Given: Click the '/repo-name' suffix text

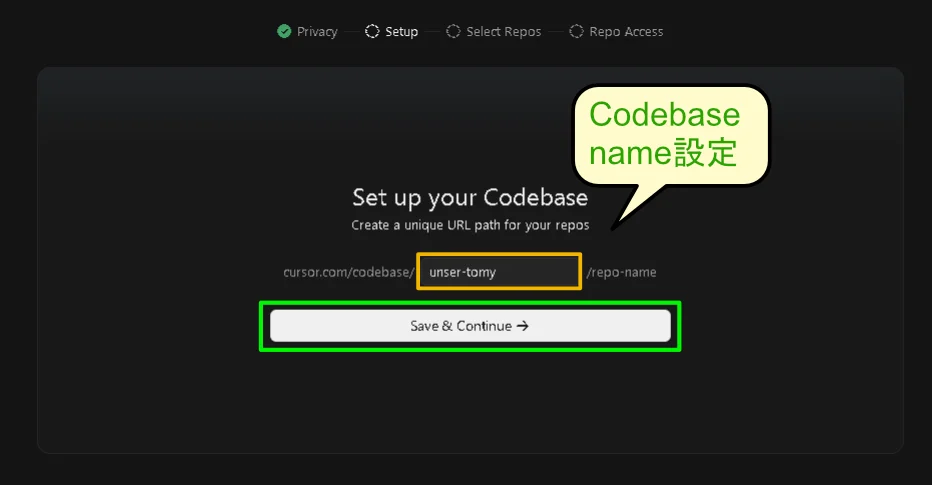Looking at the screenshot, I should click(621, 272).
